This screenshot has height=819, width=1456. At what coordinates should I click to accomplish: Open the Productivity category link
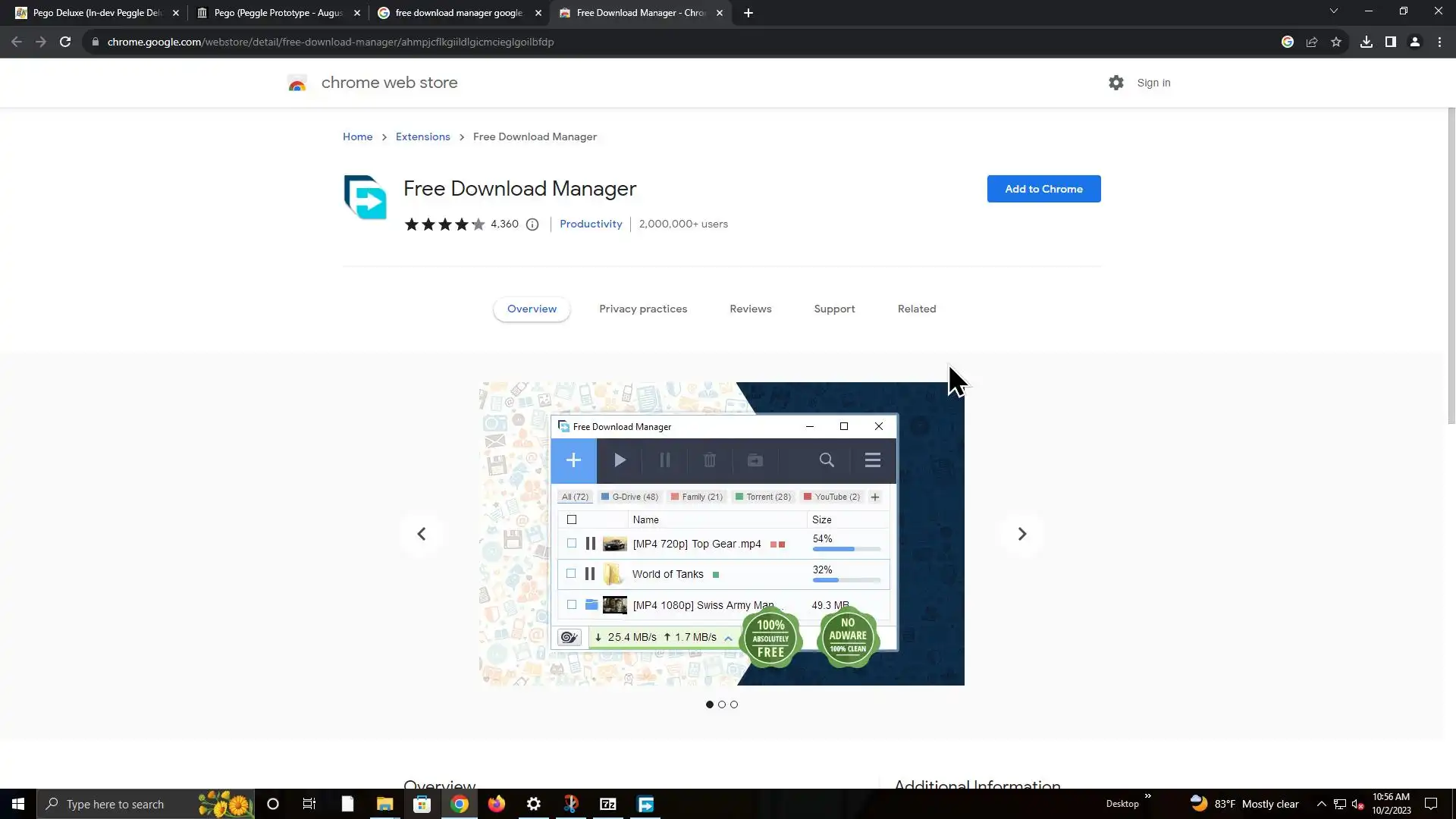pos(590,224)
